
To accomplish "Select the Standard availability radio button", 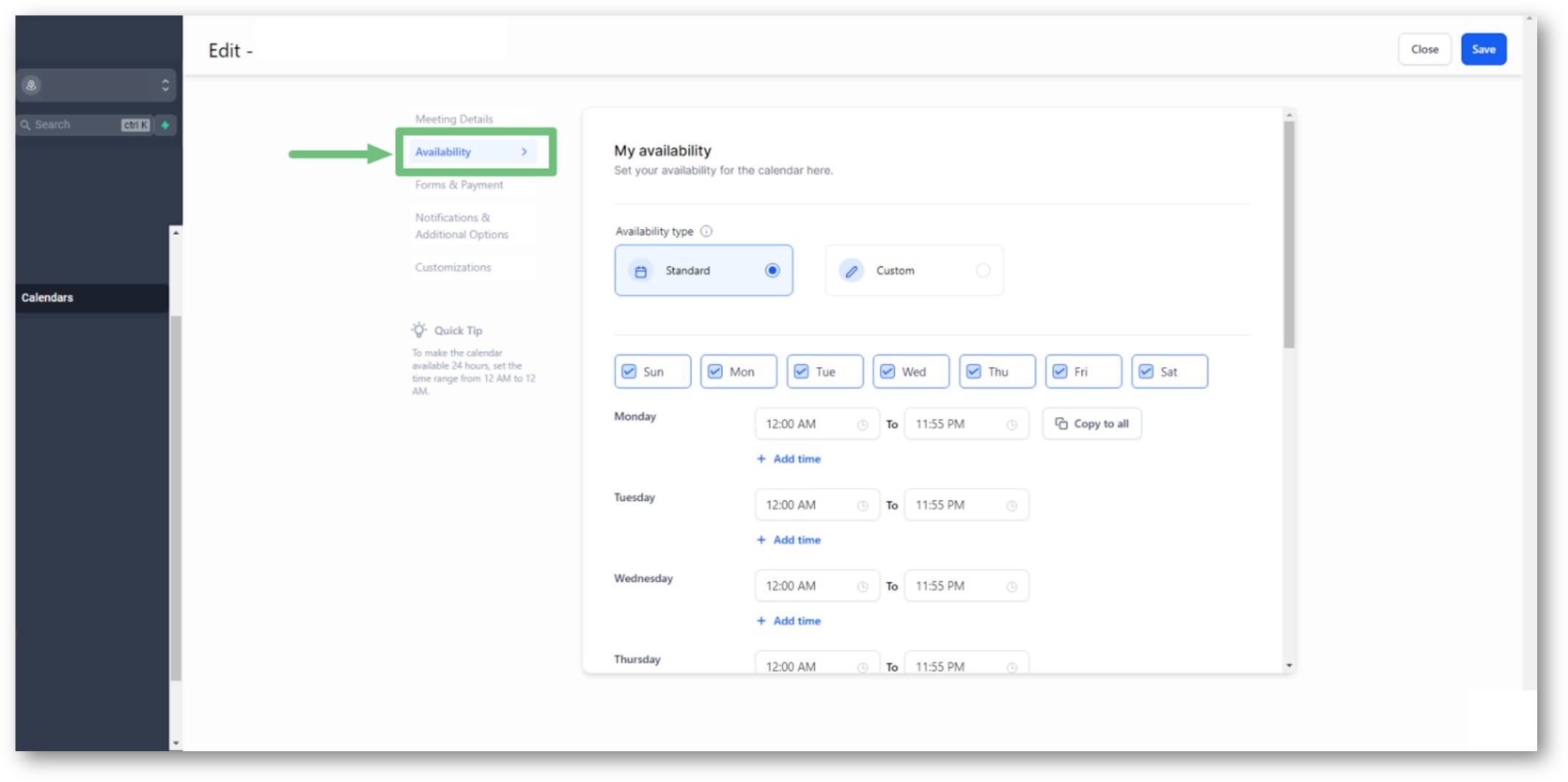I will click(772, 270).
